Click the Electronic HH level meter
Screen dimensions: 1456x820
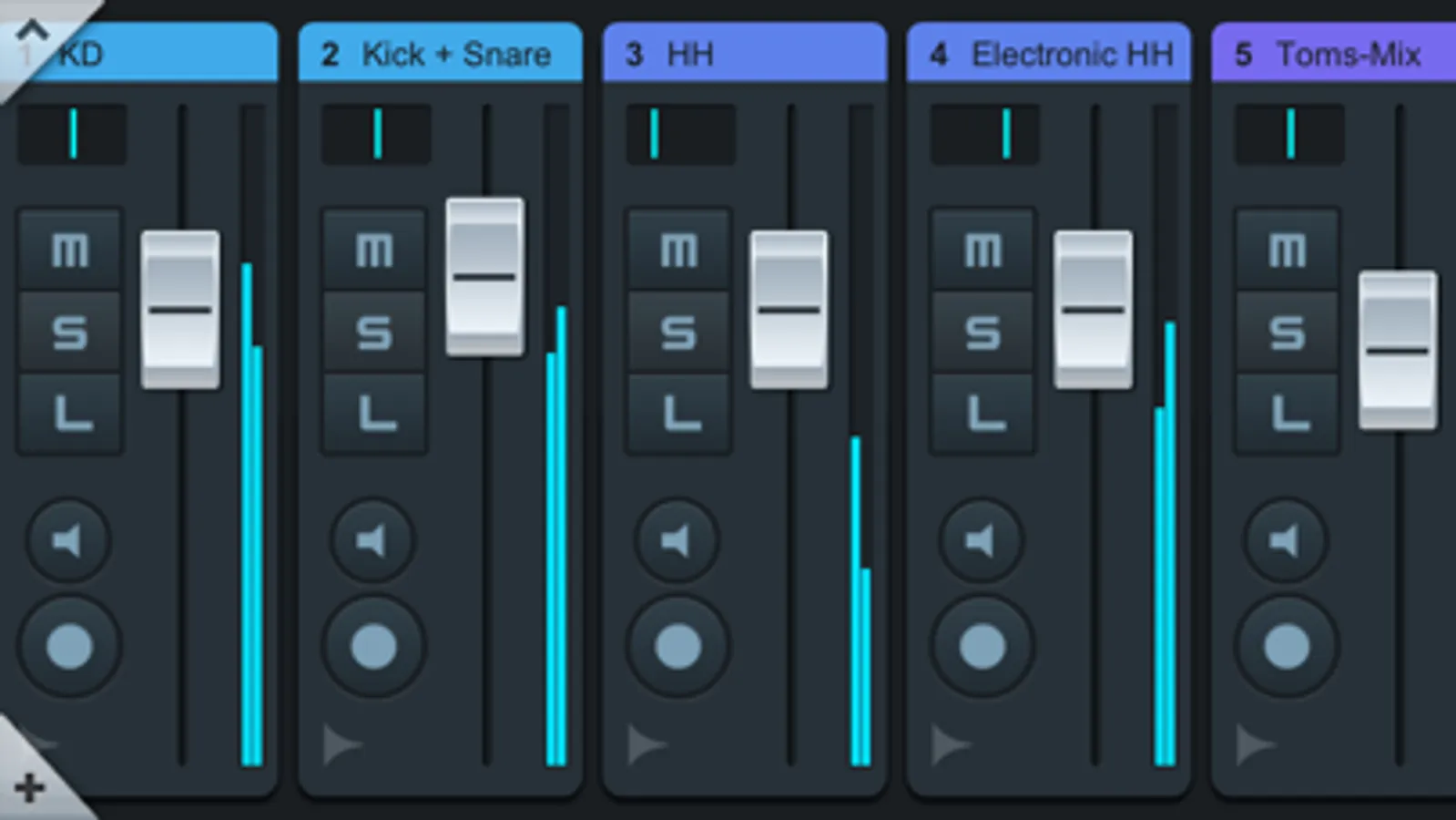tap(1165, 436)
